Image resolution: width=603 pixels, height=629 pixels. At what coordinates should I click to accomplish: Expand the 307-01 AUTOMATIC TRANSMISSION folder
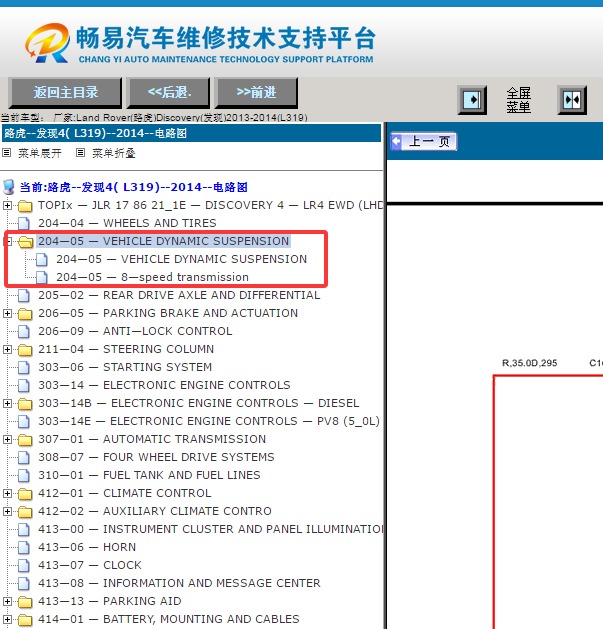pos(7,439)
